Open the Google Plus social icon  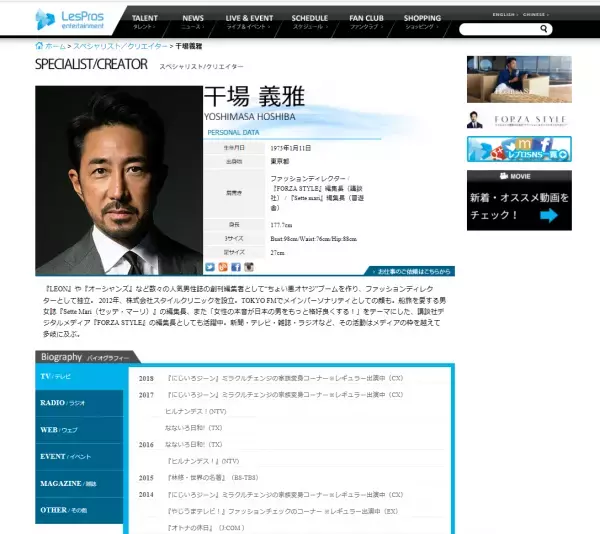(223, 267)
